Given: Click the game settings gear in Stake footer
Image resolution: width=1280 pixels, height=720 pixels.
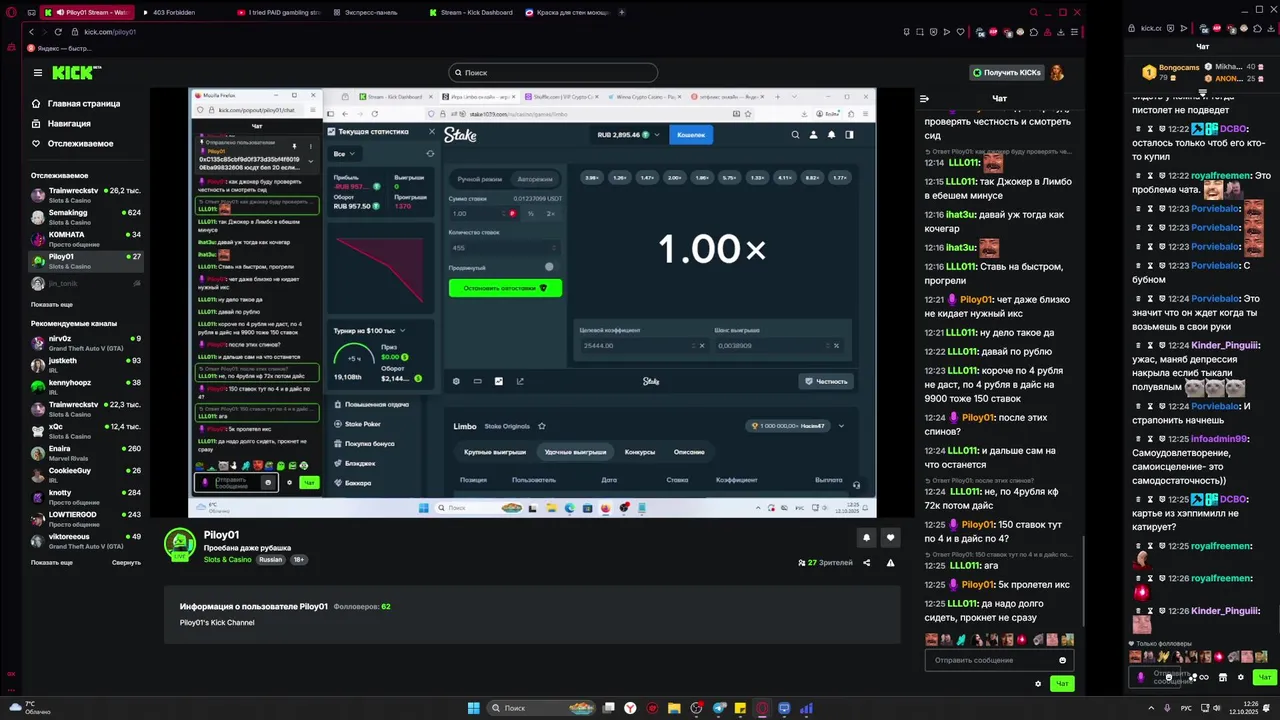Looking at the screenshot, I should [x=456, y=381].
